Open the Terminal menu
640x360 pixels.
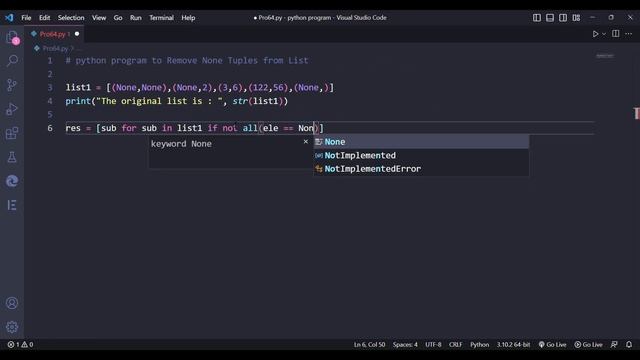(x=161, y=18)
